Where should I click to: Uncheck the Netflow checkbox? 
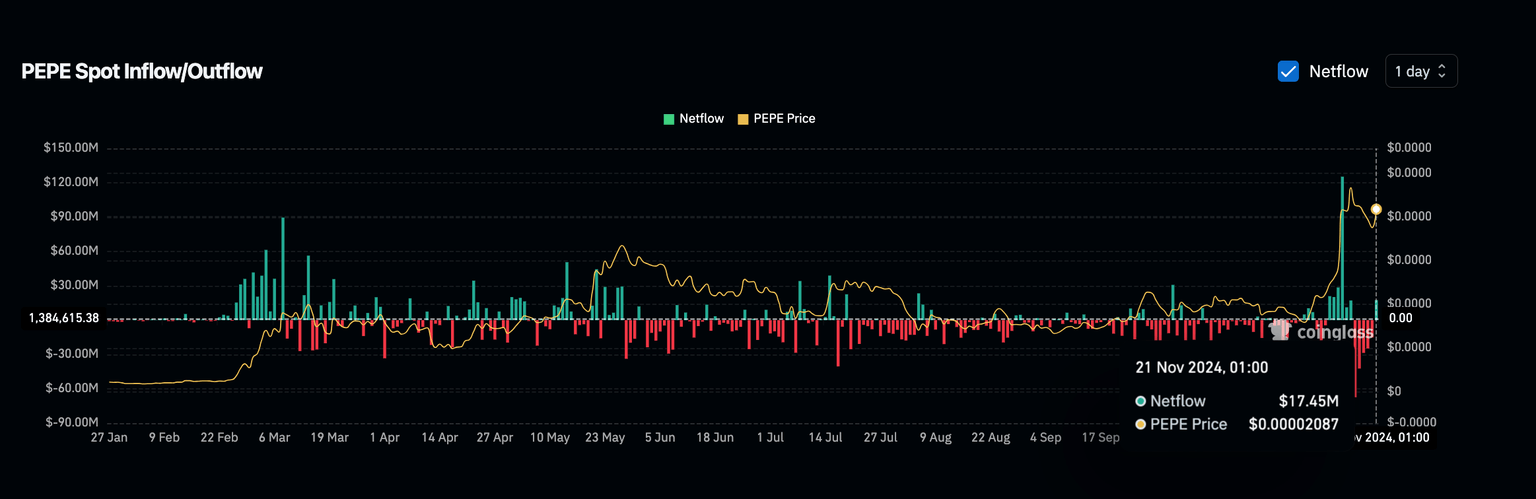pyautogui.click(x=1288, y=71)
